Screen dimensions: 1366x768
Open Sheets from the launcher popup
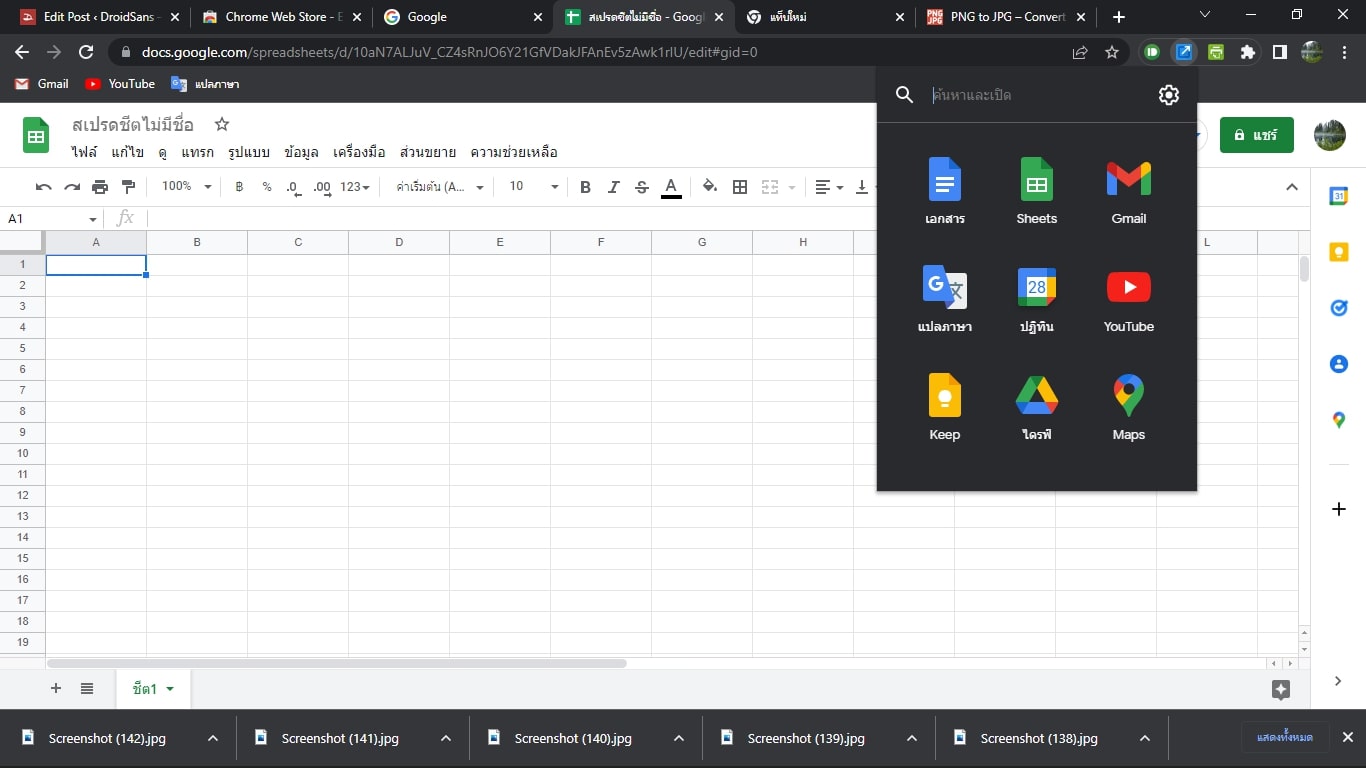[x=1036, y=190]
